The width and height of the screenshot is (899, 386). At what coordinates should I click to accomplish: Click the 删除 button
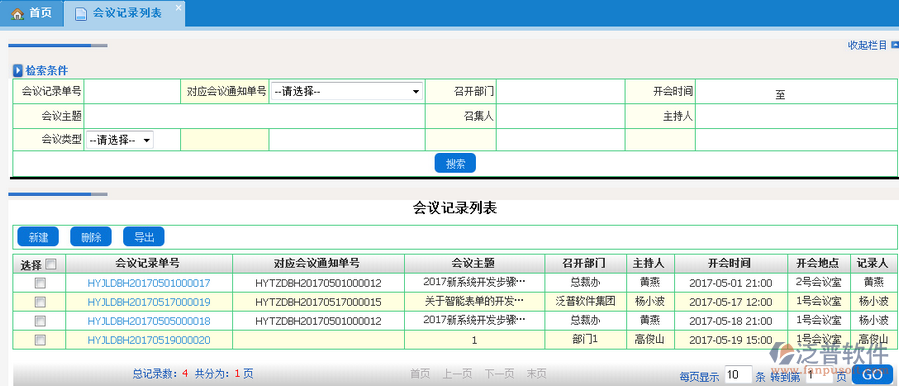pyautogui.click(x=91, y=237)
